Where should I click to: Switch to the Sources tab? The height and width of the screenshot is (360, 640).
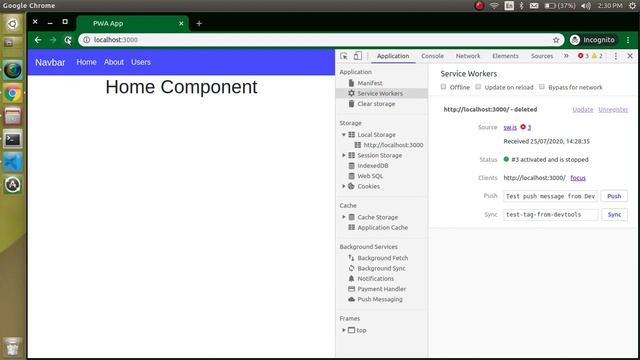pos(542,56)
